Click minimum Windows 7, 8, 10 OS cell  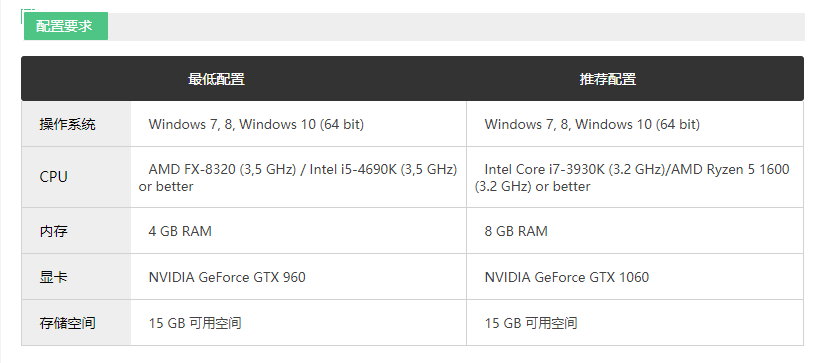(x=299, y=124)
